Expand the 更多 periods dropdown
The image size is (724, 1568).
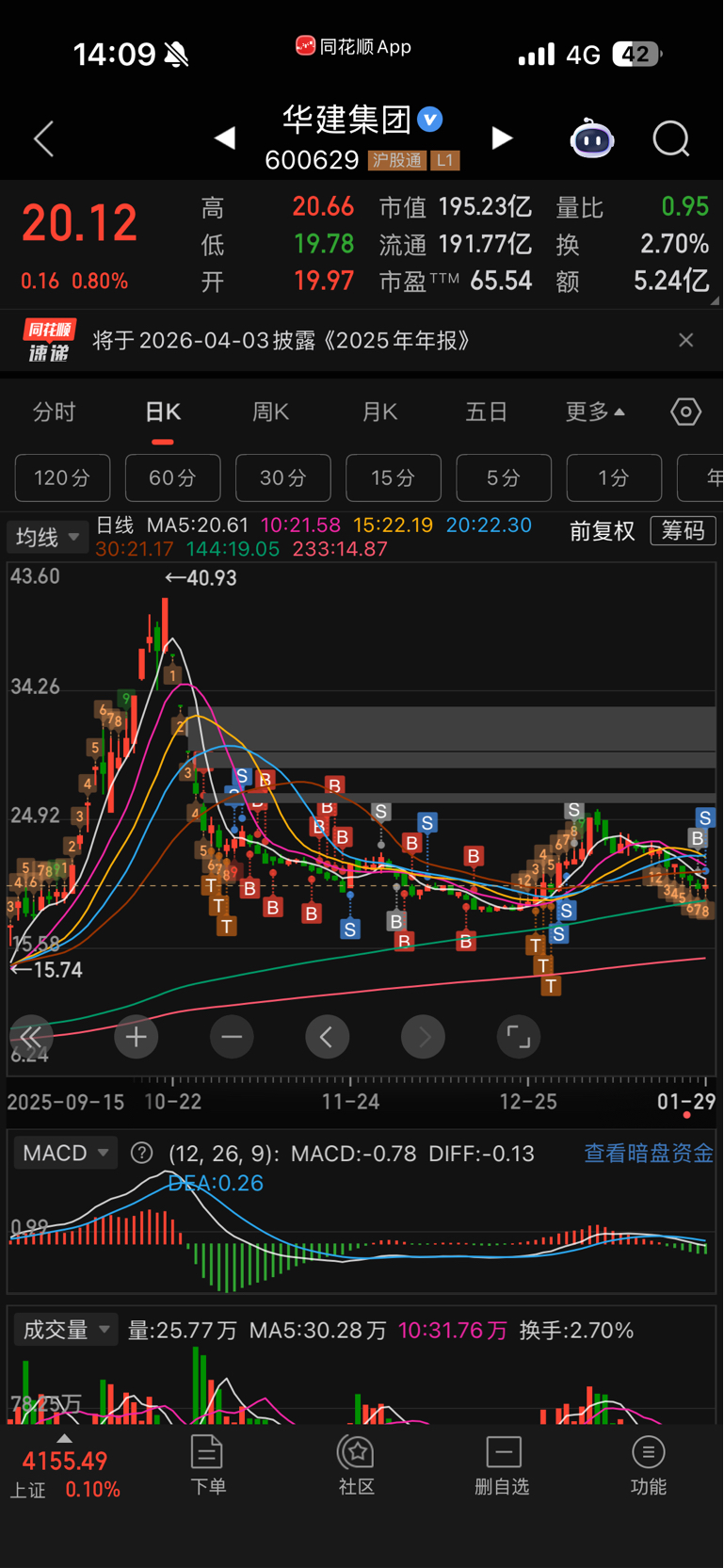pyautogui.click(x=595, y=412)
